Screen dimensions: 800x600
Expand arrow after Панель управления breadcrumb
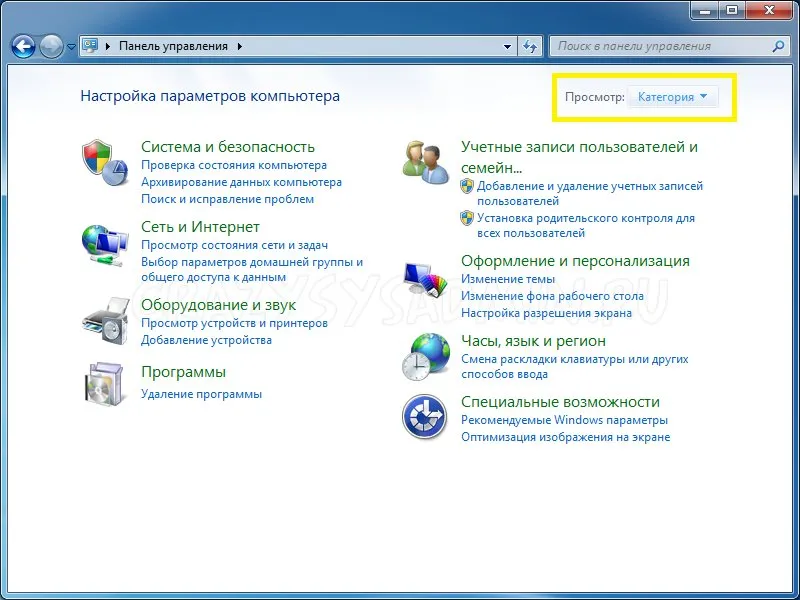point(239,46)
